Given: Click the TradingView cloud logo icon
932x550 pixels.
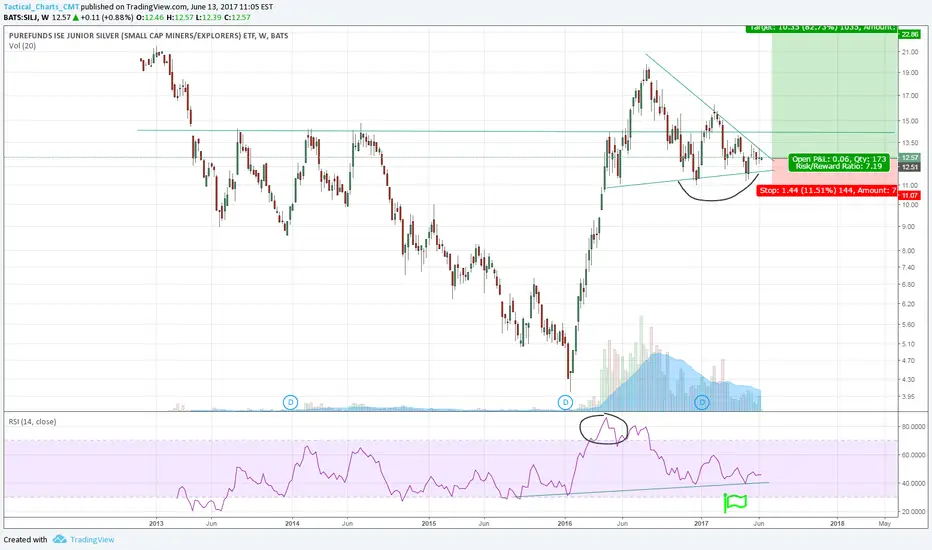Looking at the screenshot, I should click(59, 539).
